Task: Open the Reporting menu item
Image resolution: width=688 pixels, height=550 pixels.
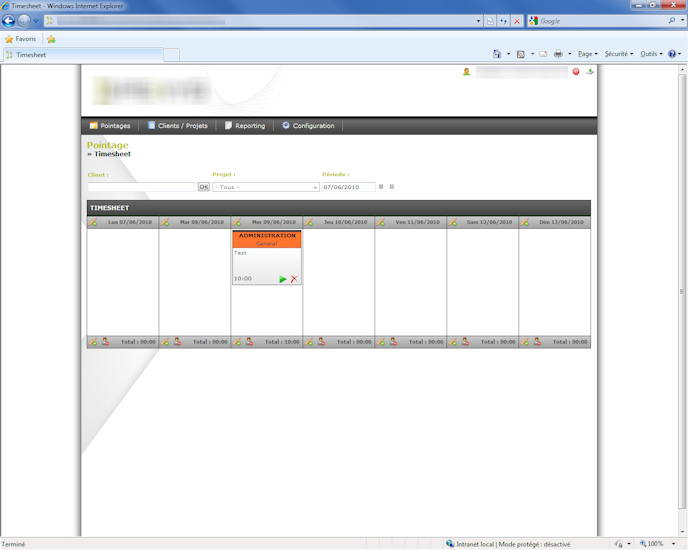Action: 245,126
